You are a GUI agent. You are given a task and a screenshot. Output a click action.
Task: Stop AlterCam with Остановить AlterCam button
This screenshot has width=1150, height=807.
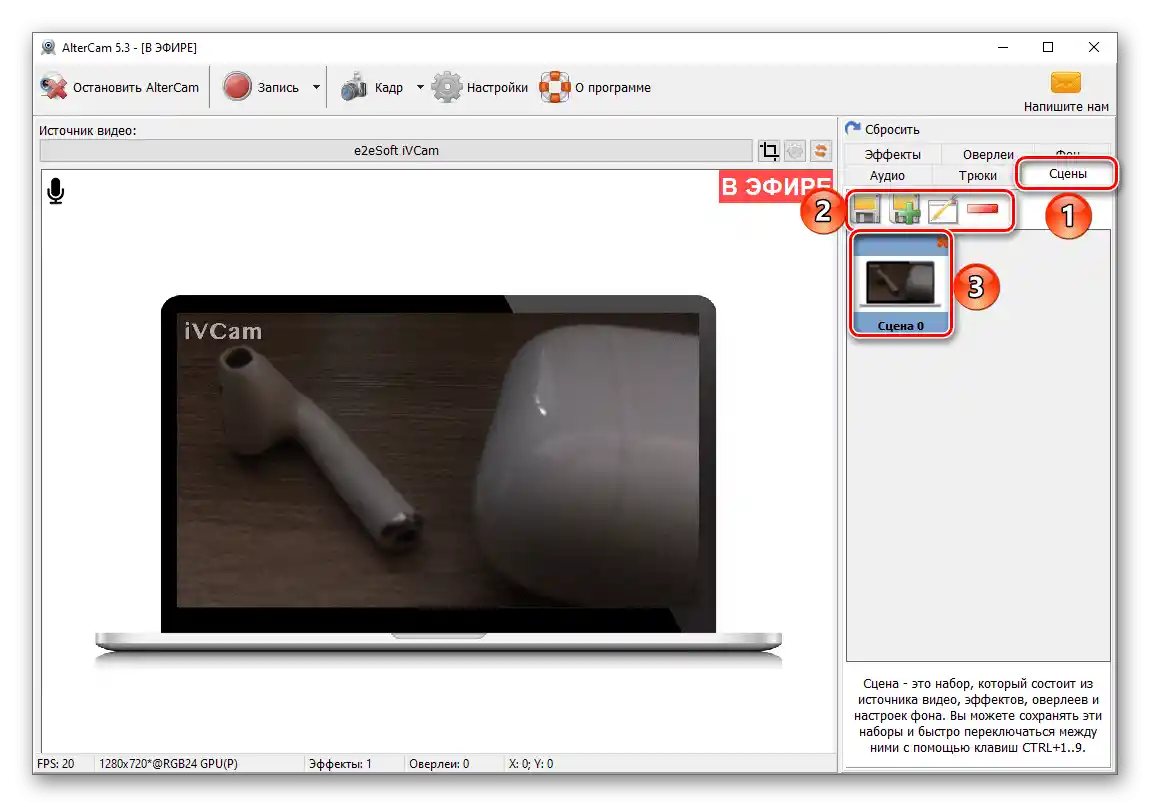120,87
